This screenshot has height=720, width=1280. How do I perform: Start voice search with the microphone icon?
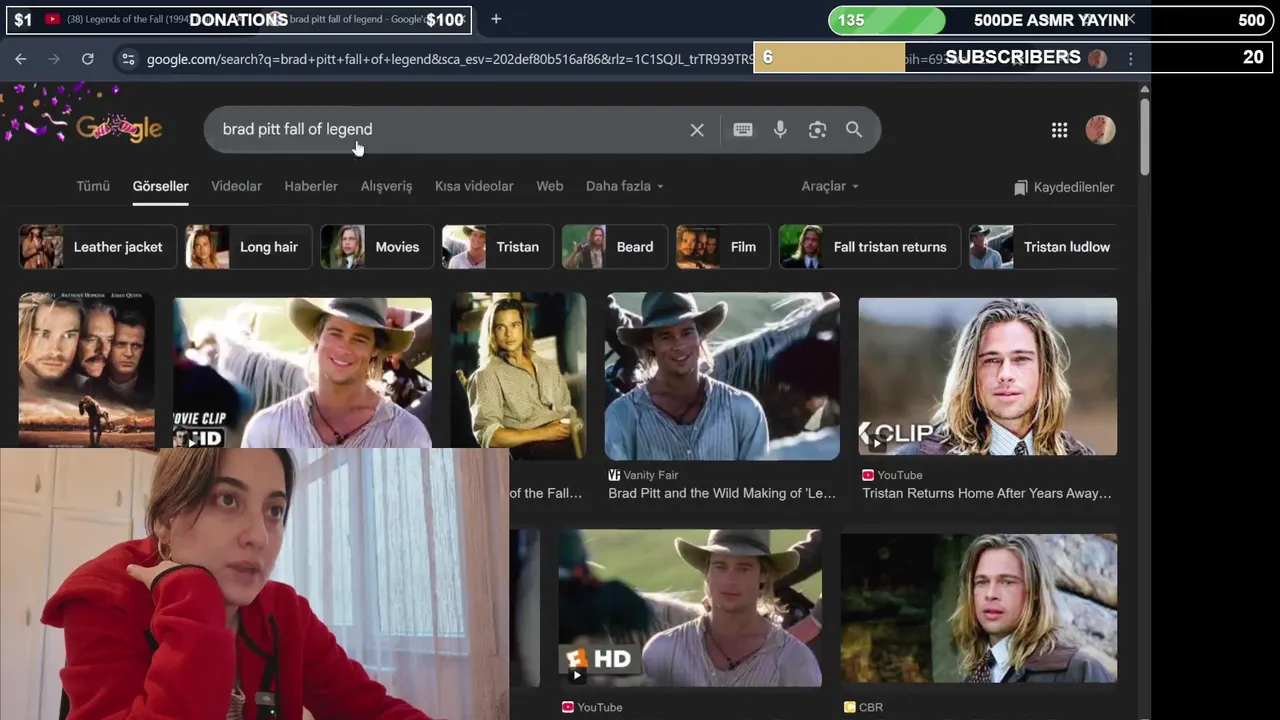(780, 130)
